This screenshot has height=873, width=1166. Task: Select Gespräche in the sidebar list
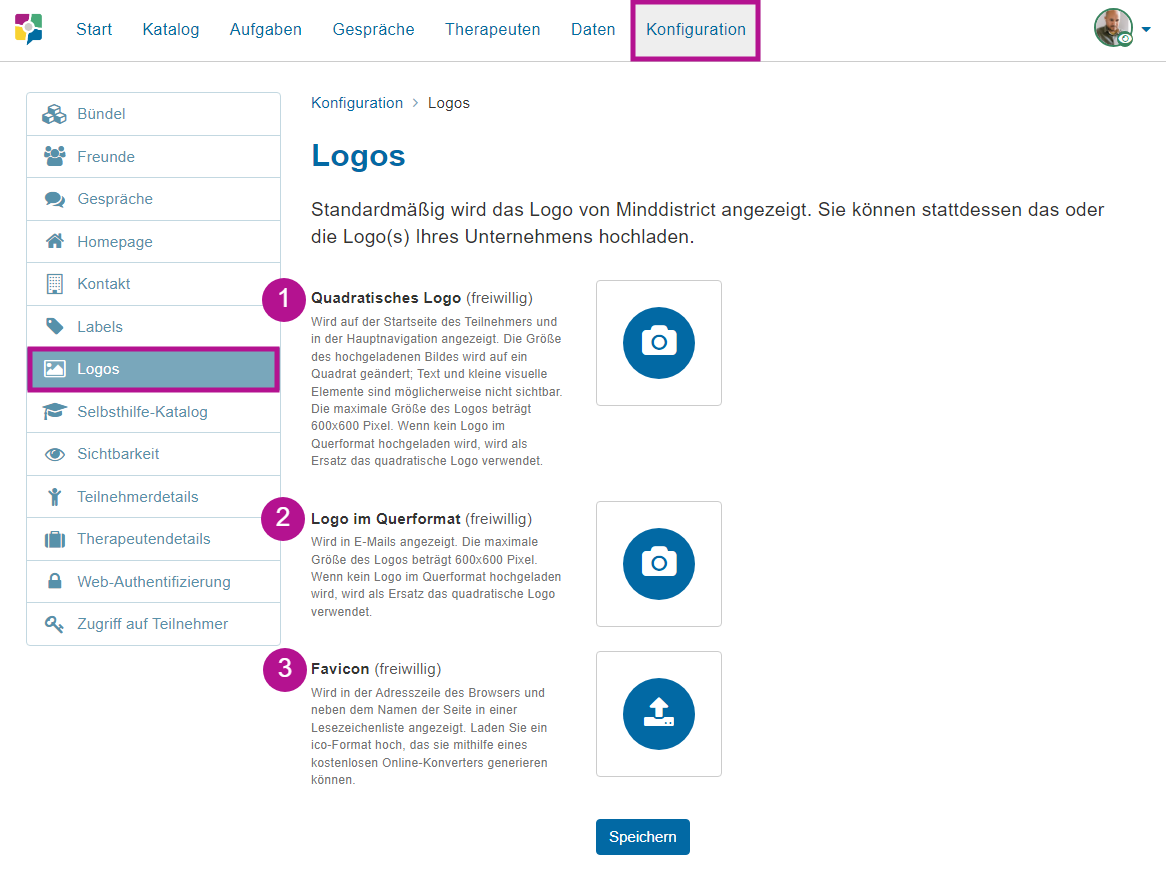[153, 199]
